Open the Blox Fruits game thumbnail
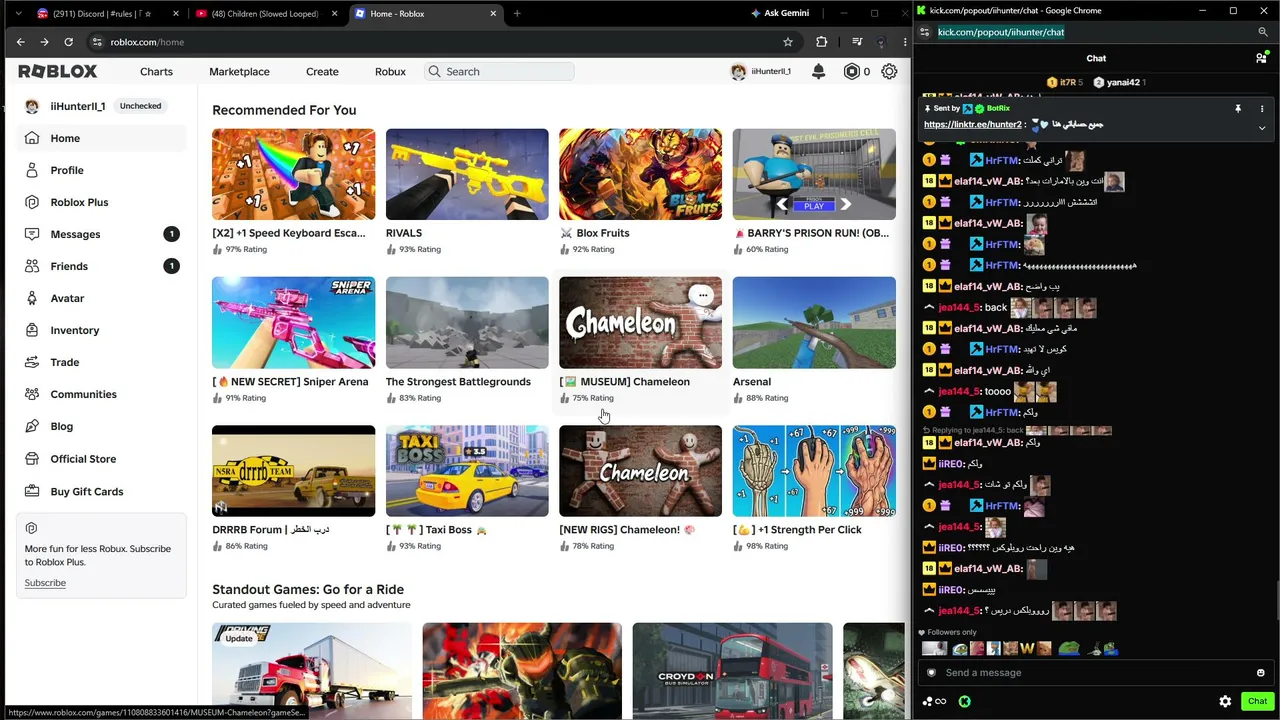 [640, 174]
